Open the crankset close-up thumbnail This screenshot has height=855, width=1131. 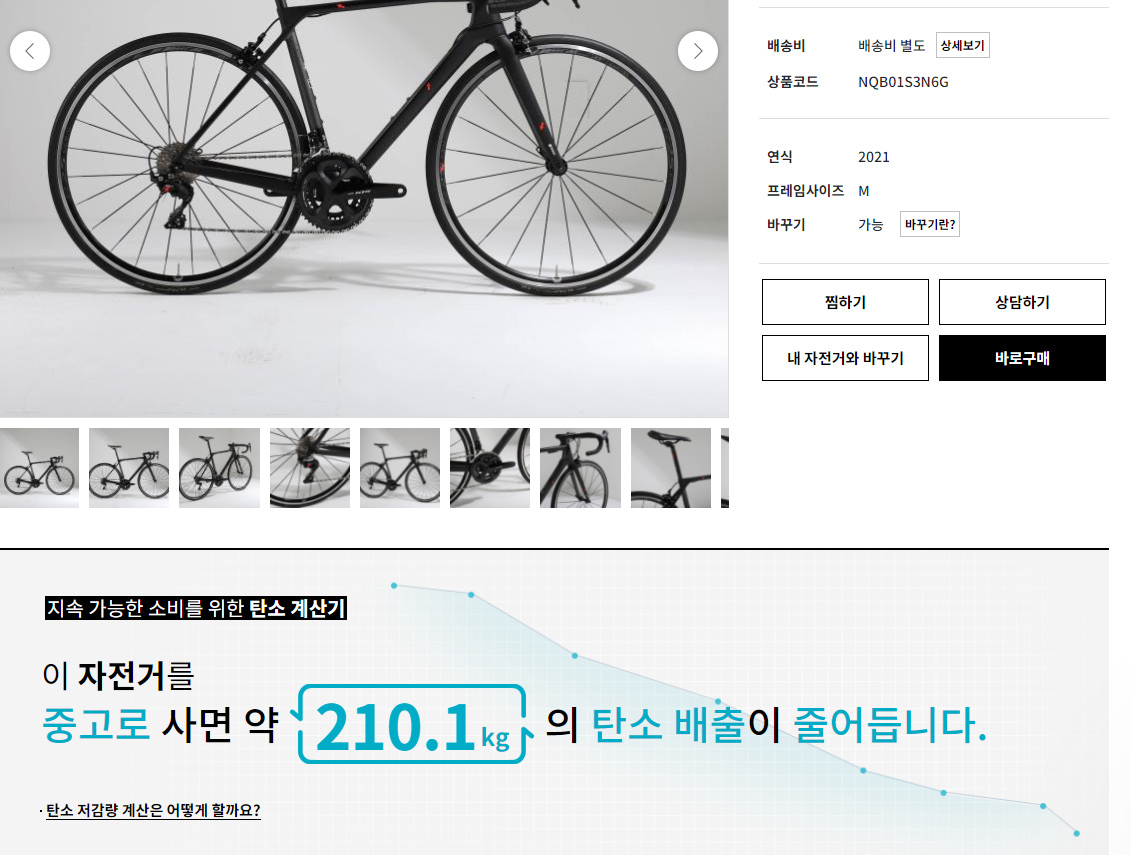(490, 468)
